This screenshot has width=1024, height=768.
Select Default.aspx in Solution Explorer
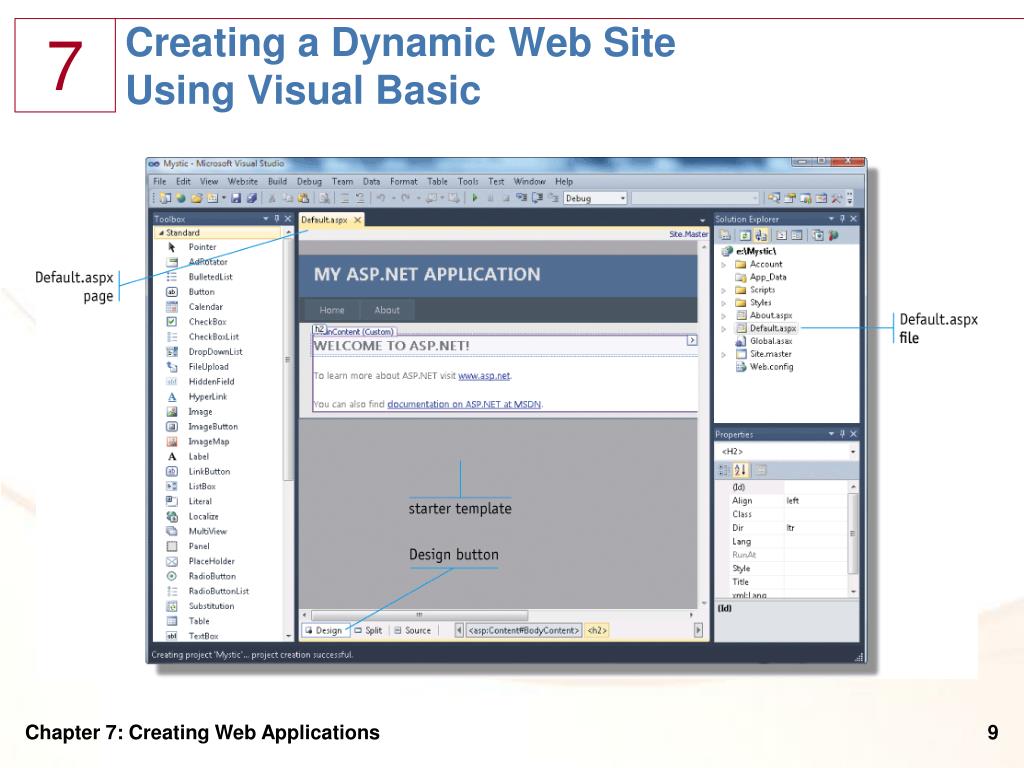pos(773,328)
